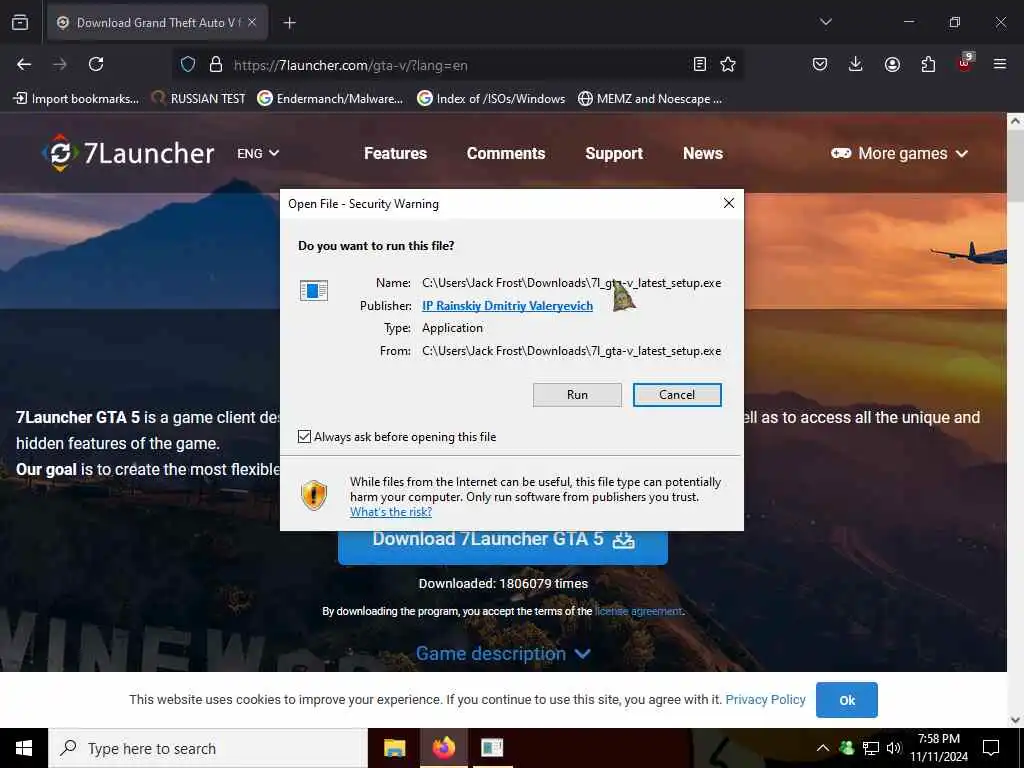
Task: Open Support in site navigation
Action: pos(614,153)
